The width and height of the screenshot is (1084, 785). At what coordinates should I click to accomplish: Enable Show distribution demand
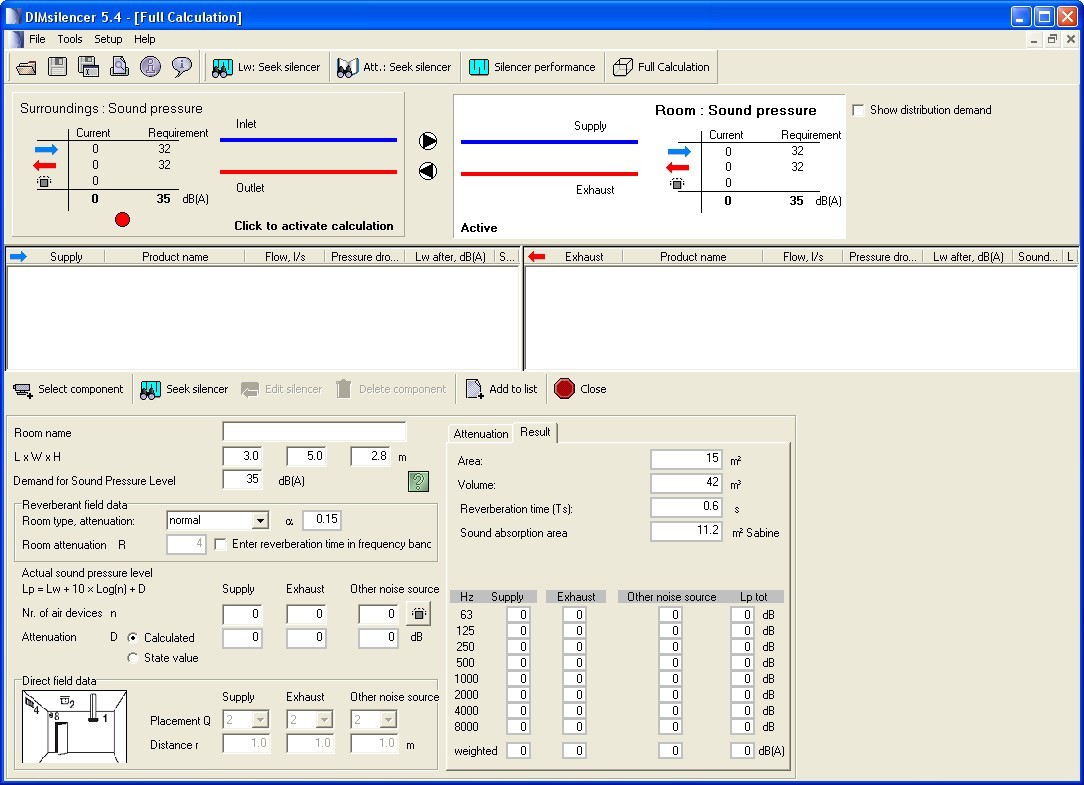click(x=858, y=111)
